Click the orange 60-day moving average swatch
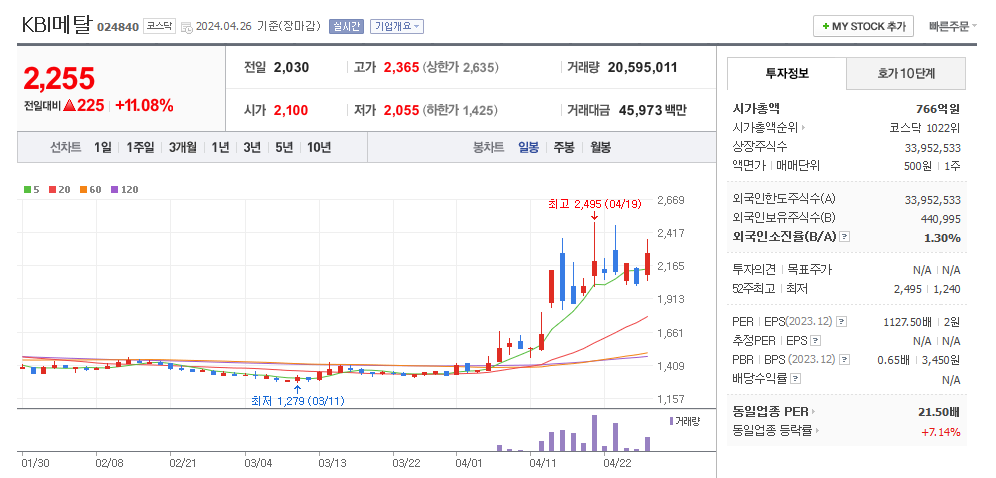This screenshot has height=478, width=996. (82, 189)
